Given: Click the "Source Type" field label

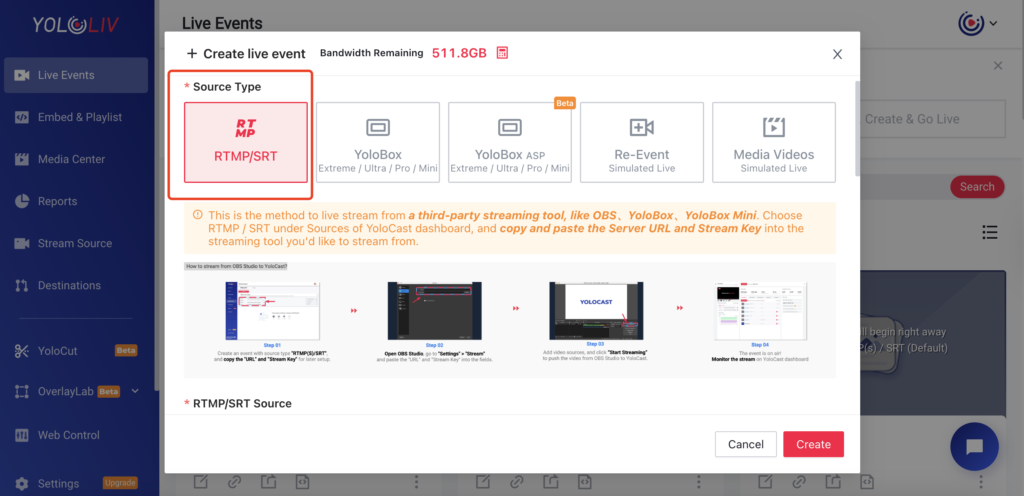Looking at the screenshot, I should pos(227,87).
